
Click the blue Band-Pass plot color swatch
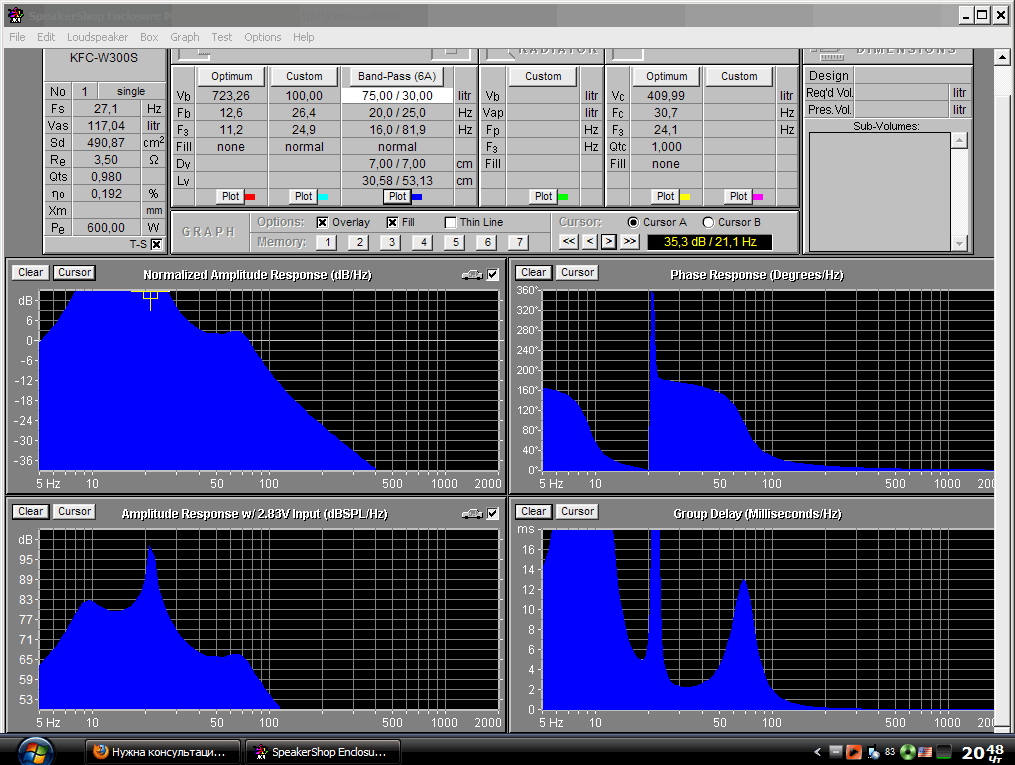(x=417, y=197)
